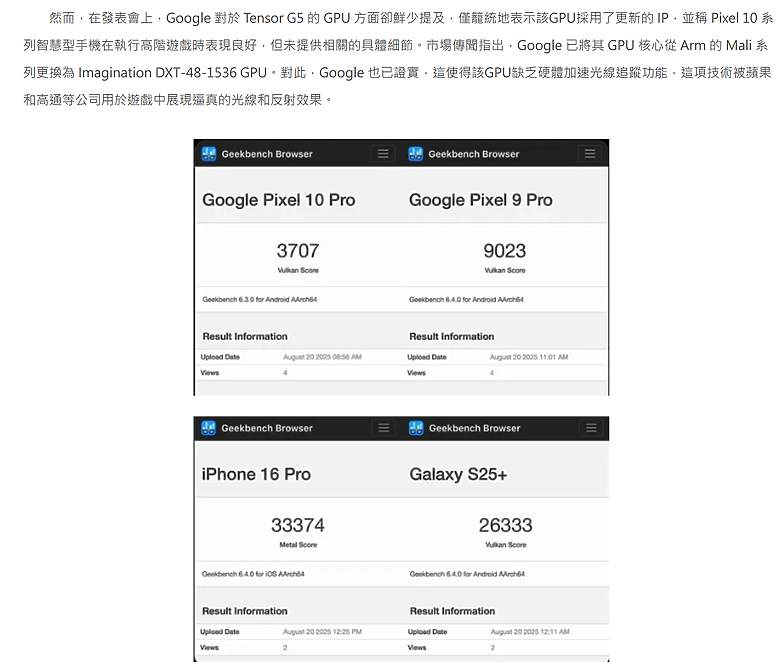Select the Galaxy S25+ heading
The image size is (780, 667).
(458, 474)
